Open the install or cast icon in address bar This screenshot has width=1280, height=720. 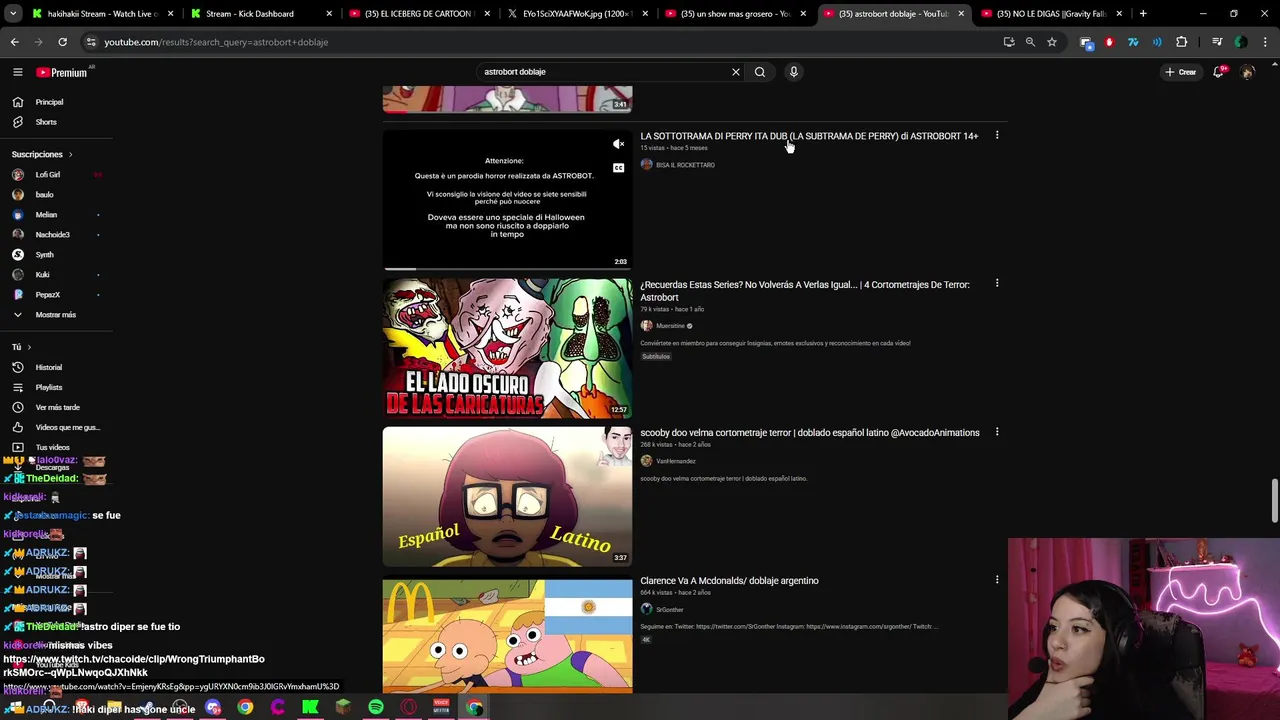point(1008,42)
